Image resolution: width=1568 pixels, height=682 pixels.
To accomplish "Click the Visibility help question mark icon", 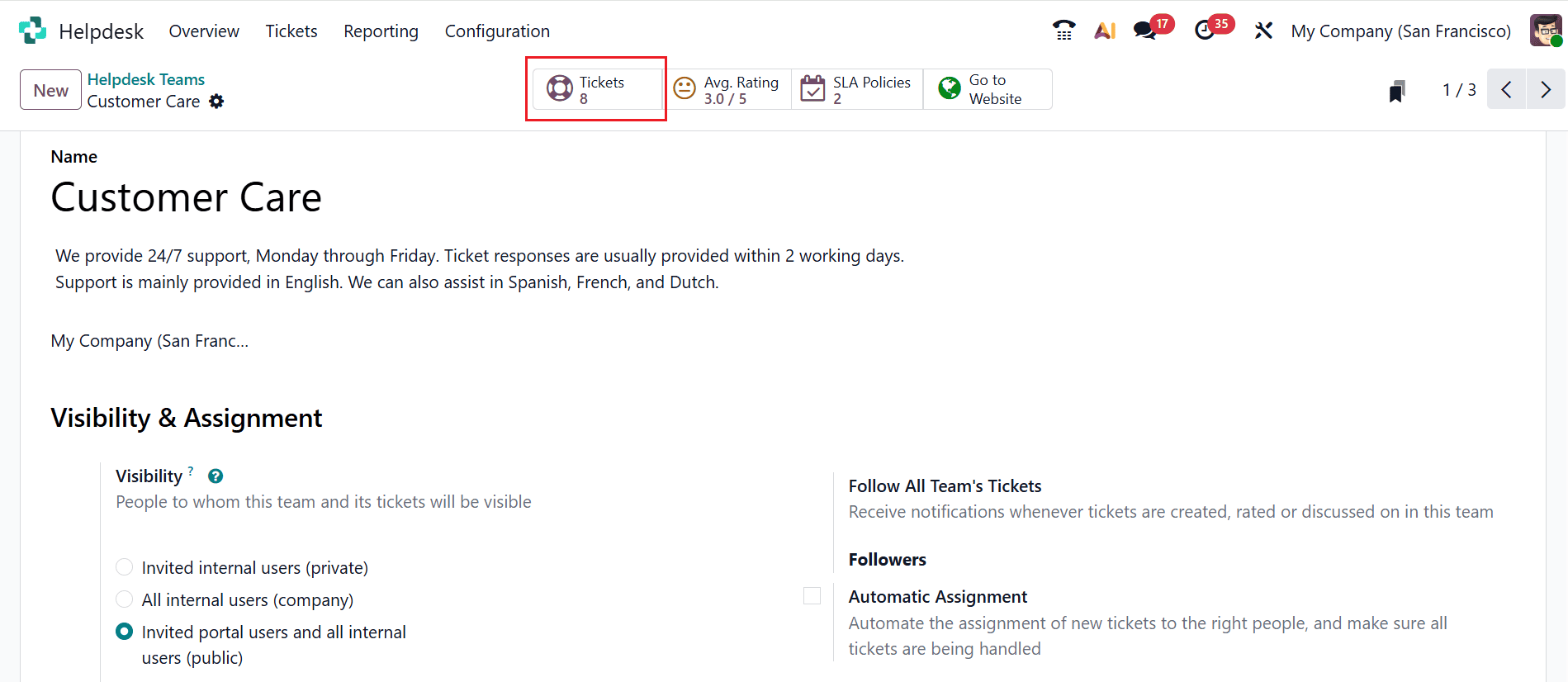I will coord(216,476).
